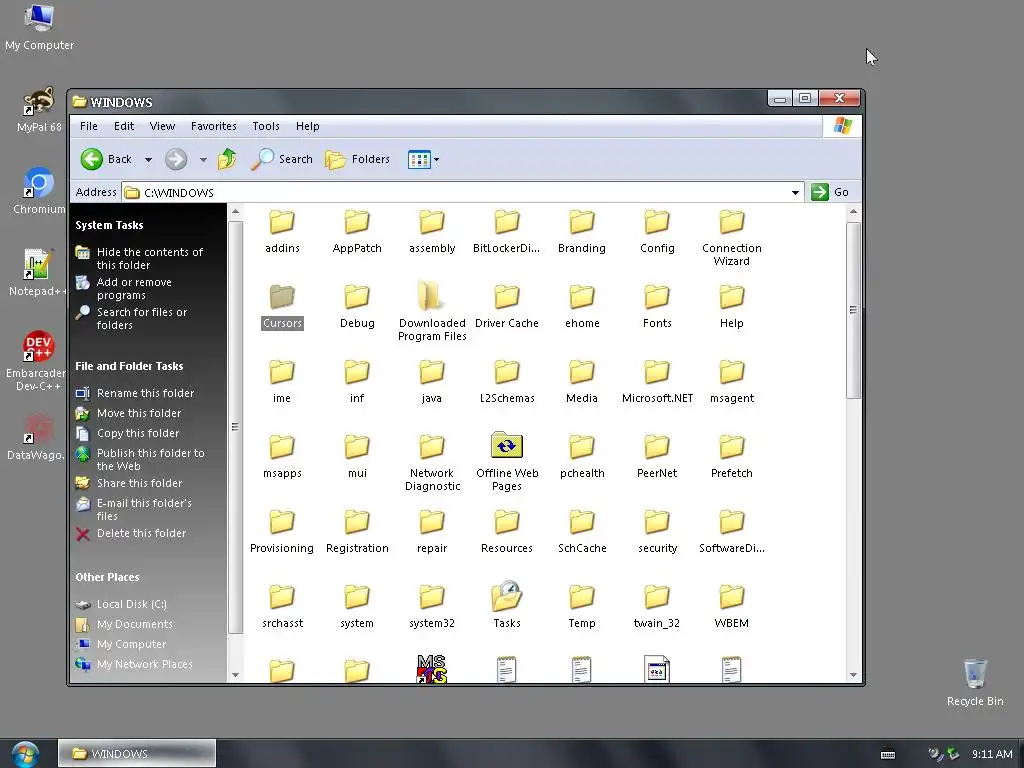Image resolution: width=1024 pixels, height=768 pixels.
Task: Click the file list scroll down arrow
Action: tap(853, 675)
